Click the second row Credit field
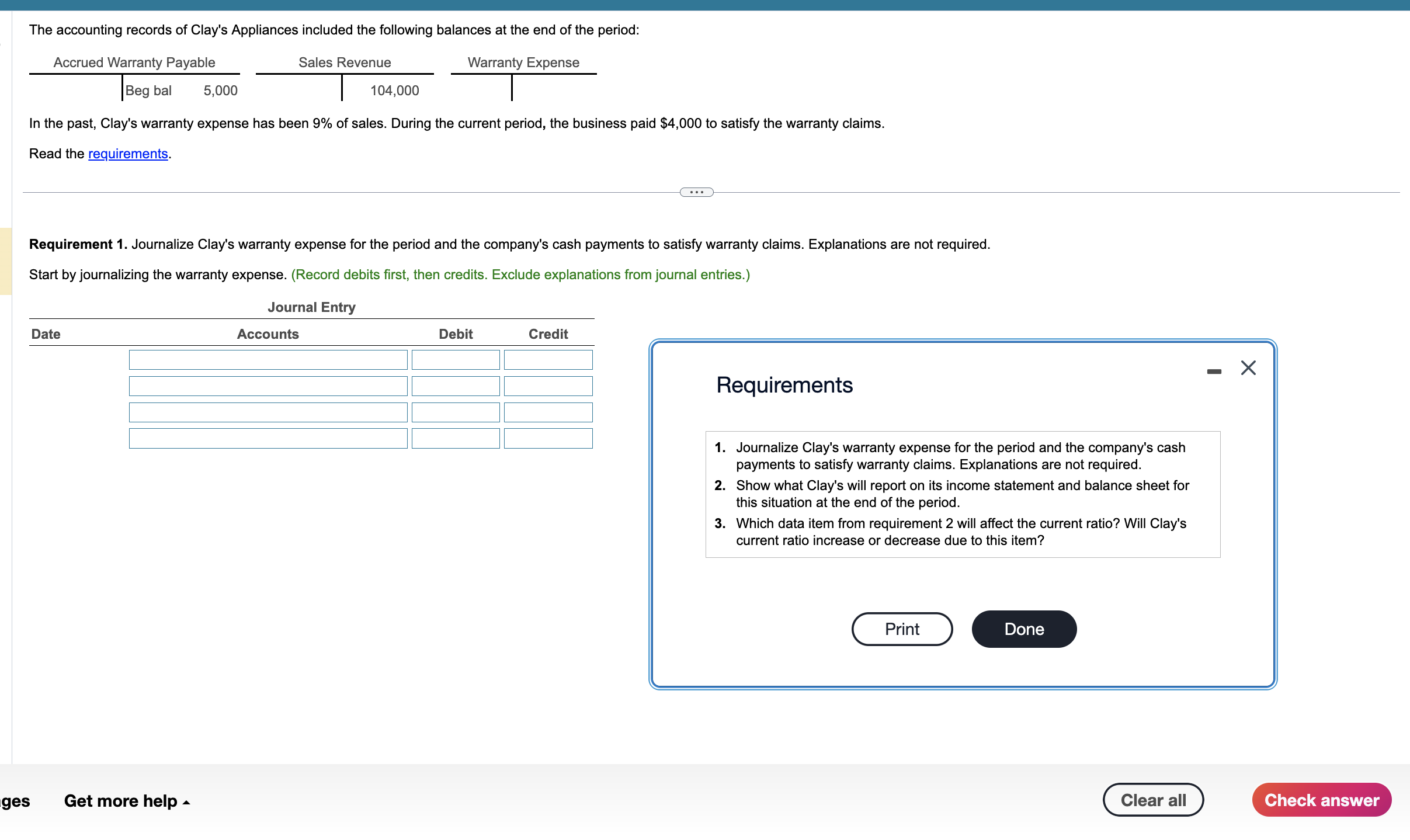The image size is (1410, 840). coord(547,386)
